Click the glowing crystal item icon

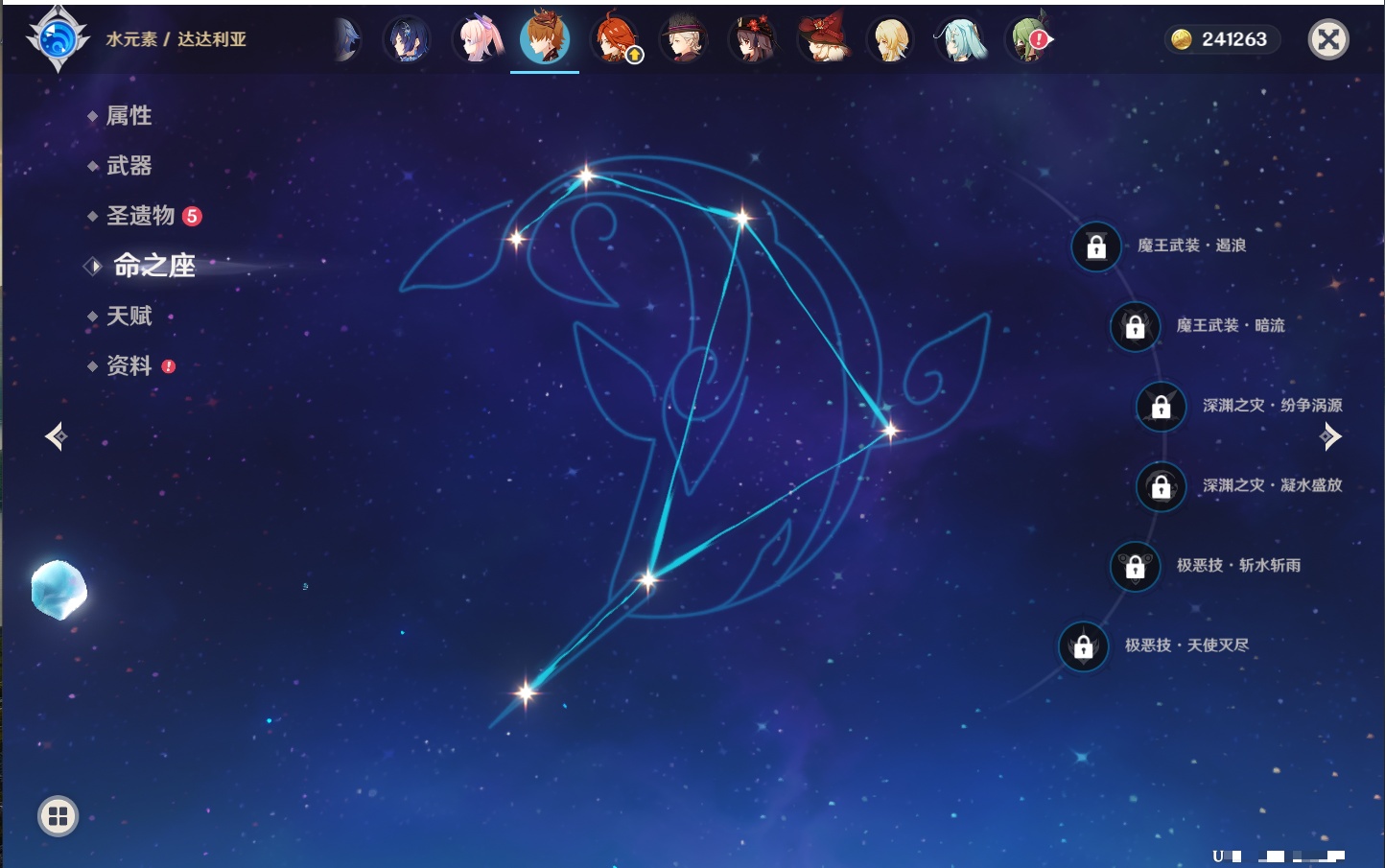59,590
